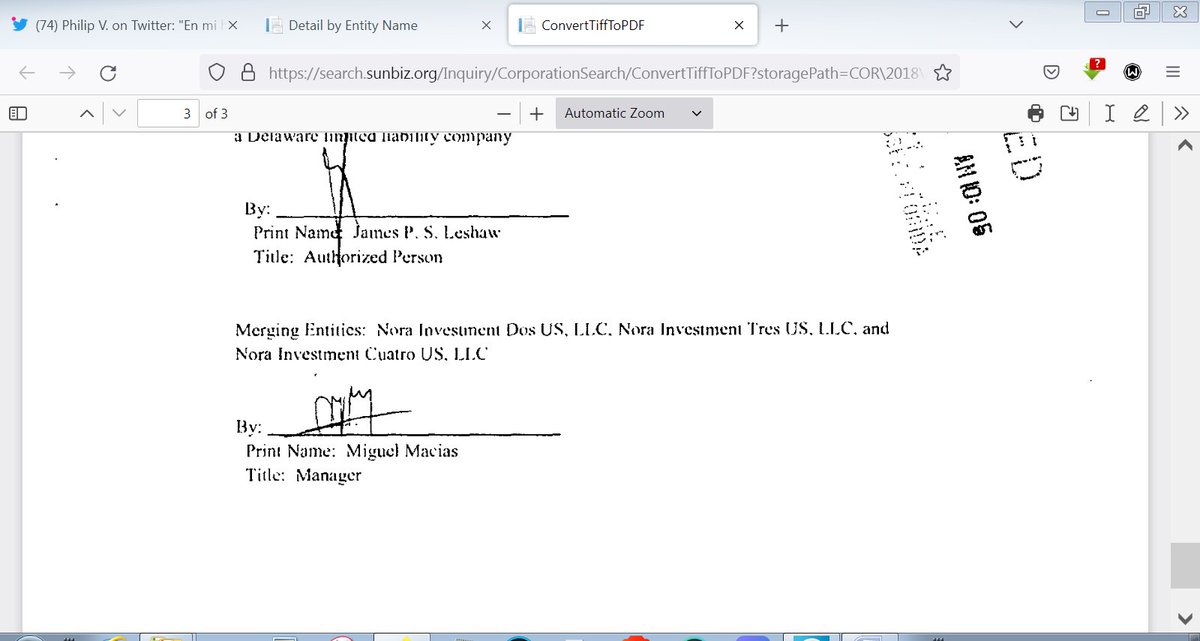Restore down the browser window

pos(1143,11)
